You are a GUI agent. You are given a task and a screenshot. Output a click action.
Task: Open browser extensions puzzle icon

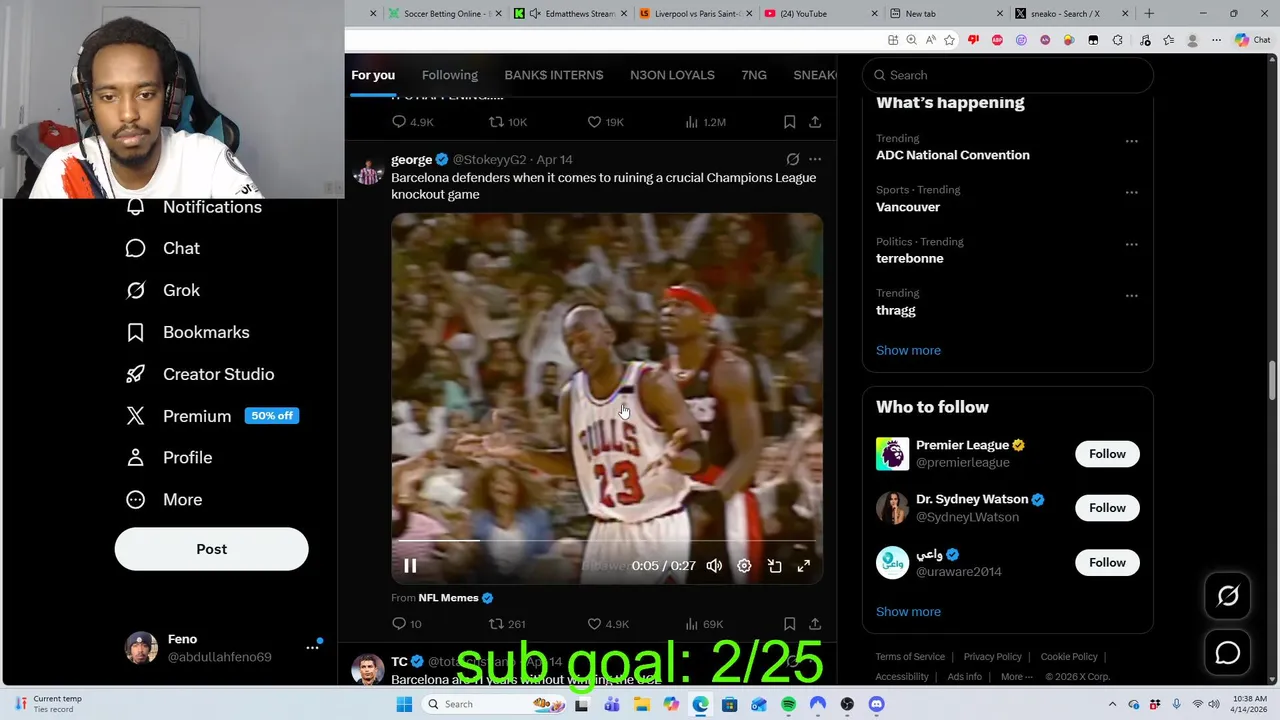(1117, 40)
